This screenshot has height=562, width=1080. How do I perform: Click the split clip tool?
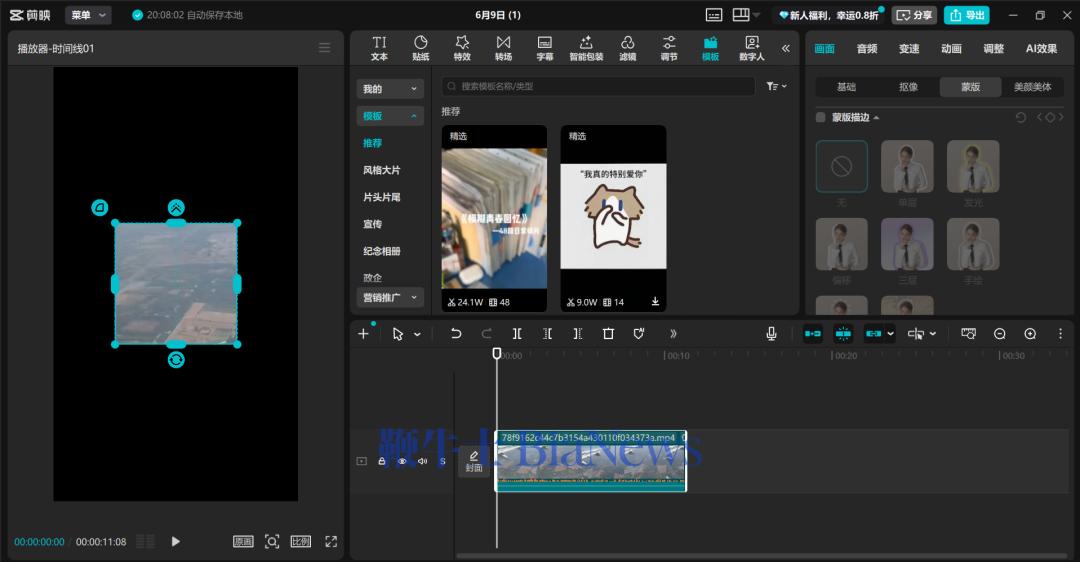tap(517, 334)
